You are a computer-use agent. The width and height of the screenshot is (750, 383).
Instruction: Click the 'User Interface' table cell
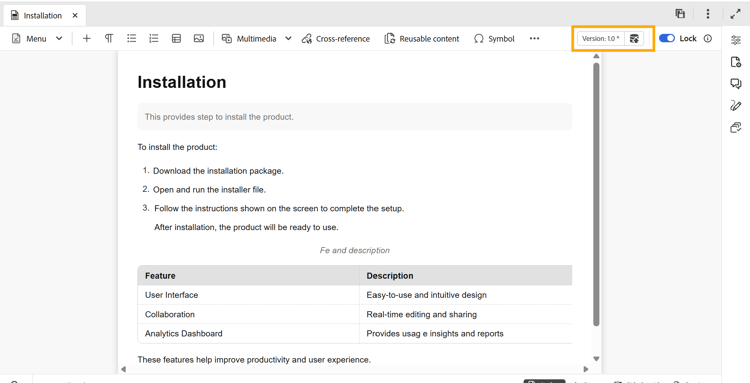click(248, 295)
